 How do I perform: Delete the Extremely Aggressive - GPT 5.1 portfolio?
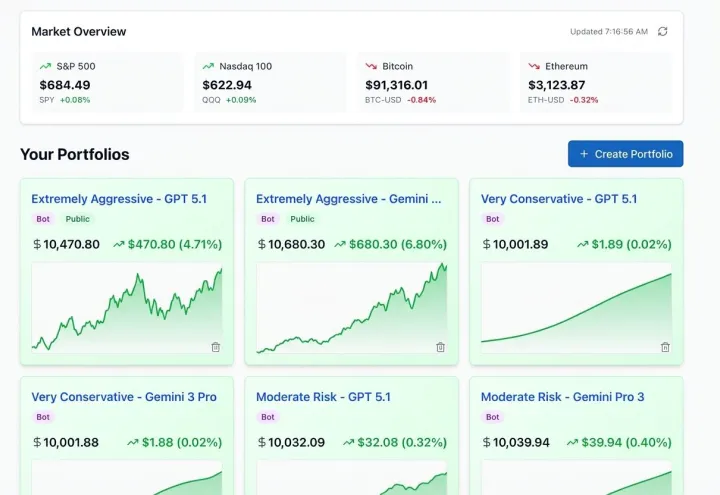(x=215, y=347)
